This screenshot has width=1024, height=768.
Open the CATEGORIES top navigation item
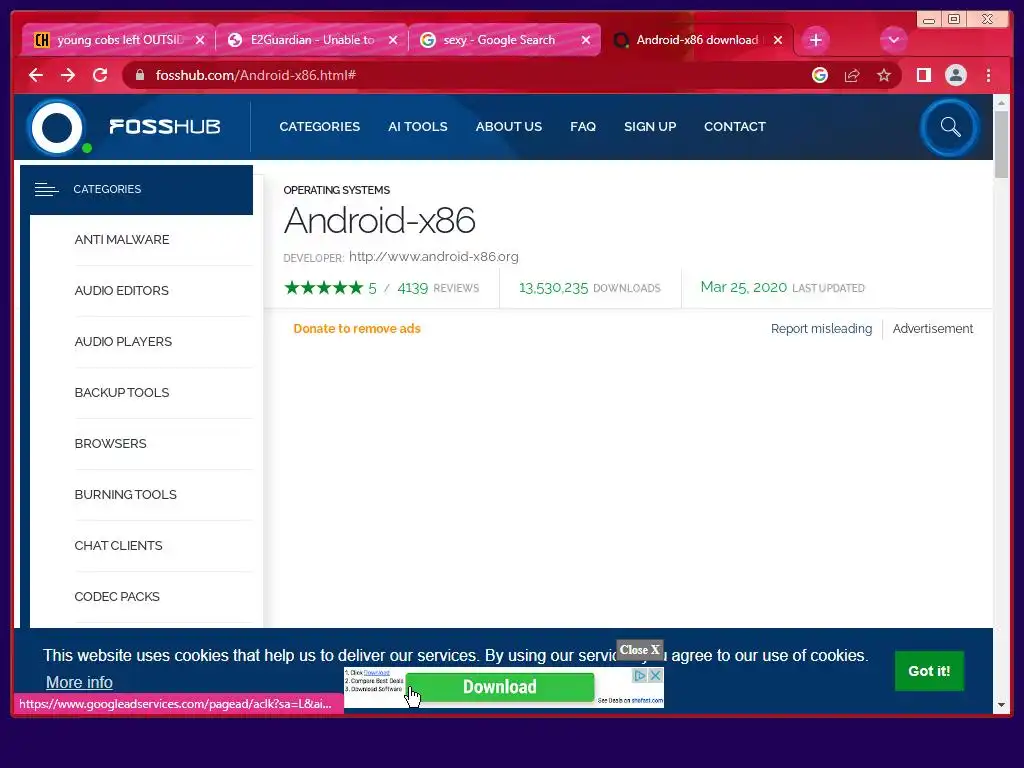[319, 127]
